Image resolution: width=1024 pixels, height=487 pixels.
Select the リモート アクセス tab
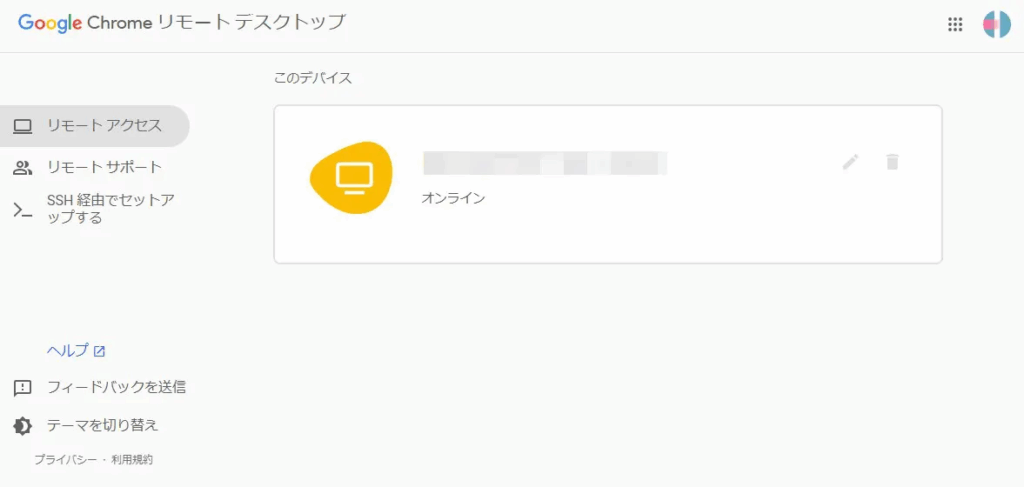pyautogui.click(x=104, y=126)
